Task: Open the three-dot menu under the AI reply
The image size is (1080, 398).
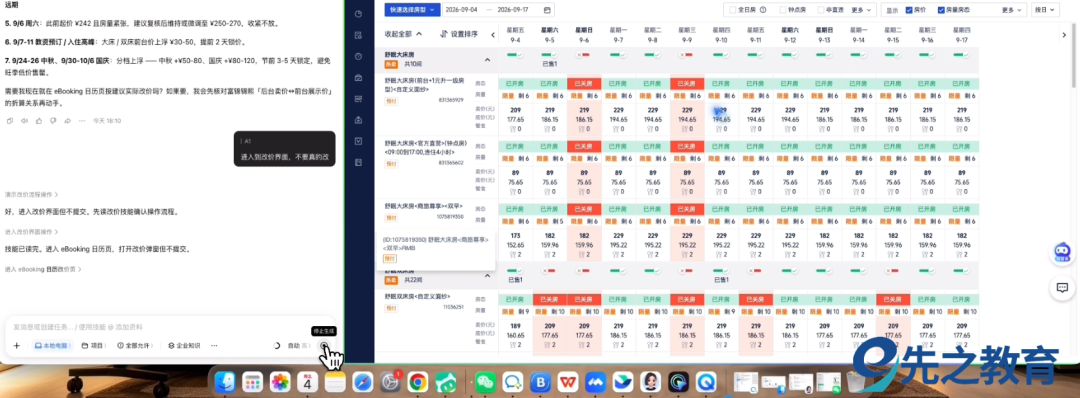Action: coord(81,121)
